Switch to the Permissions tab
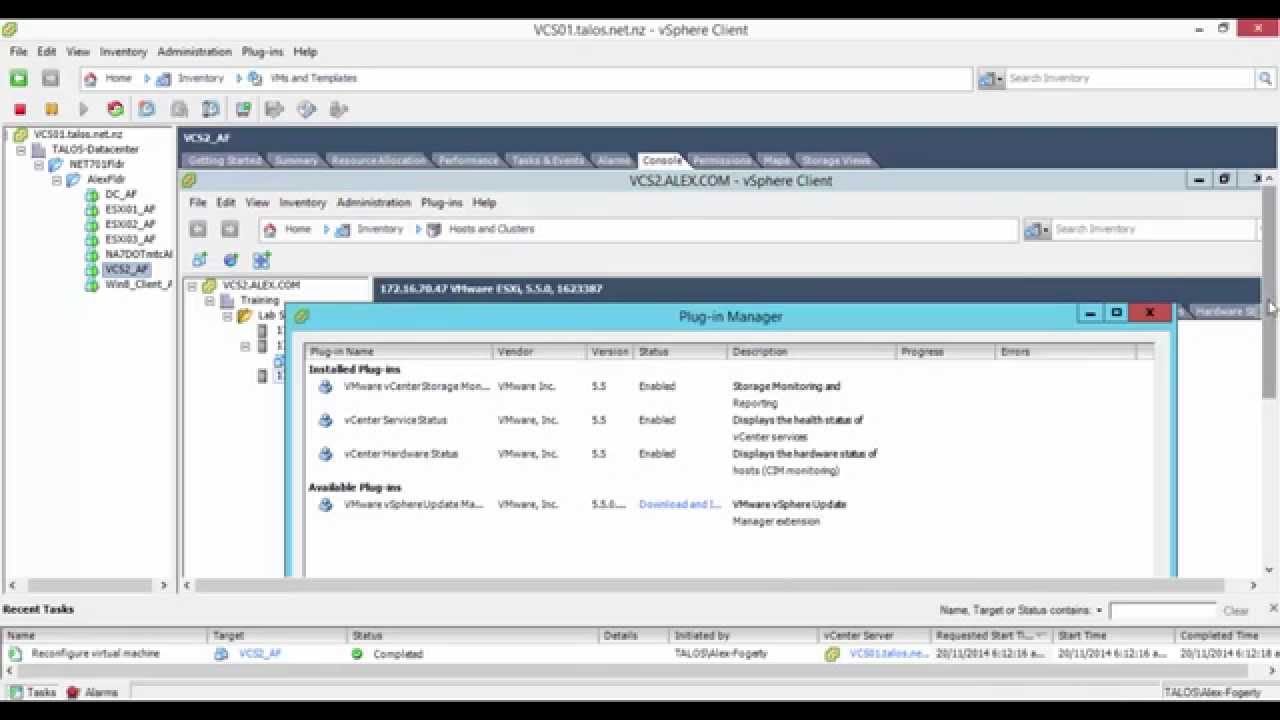This screenshot has height=720, width=1280. tap(721, 160)
